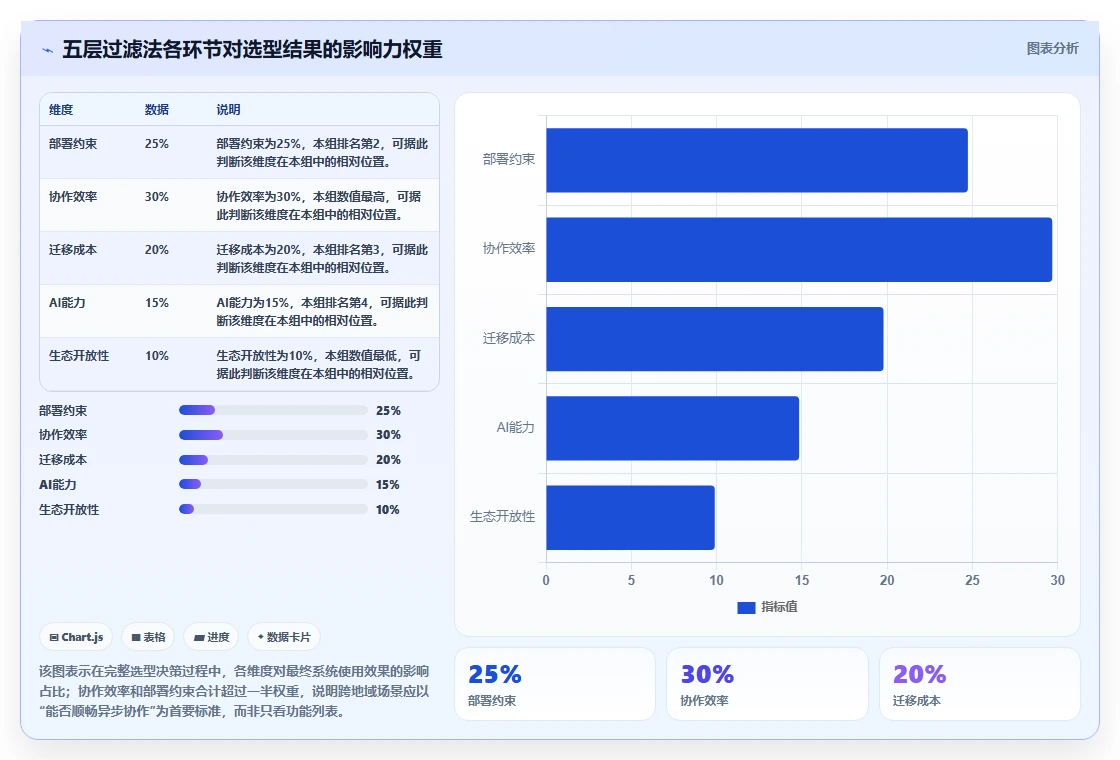Click the x-axis tick label 30
The height and width of the screenshot is (760, 1120).
(1057, 580)
